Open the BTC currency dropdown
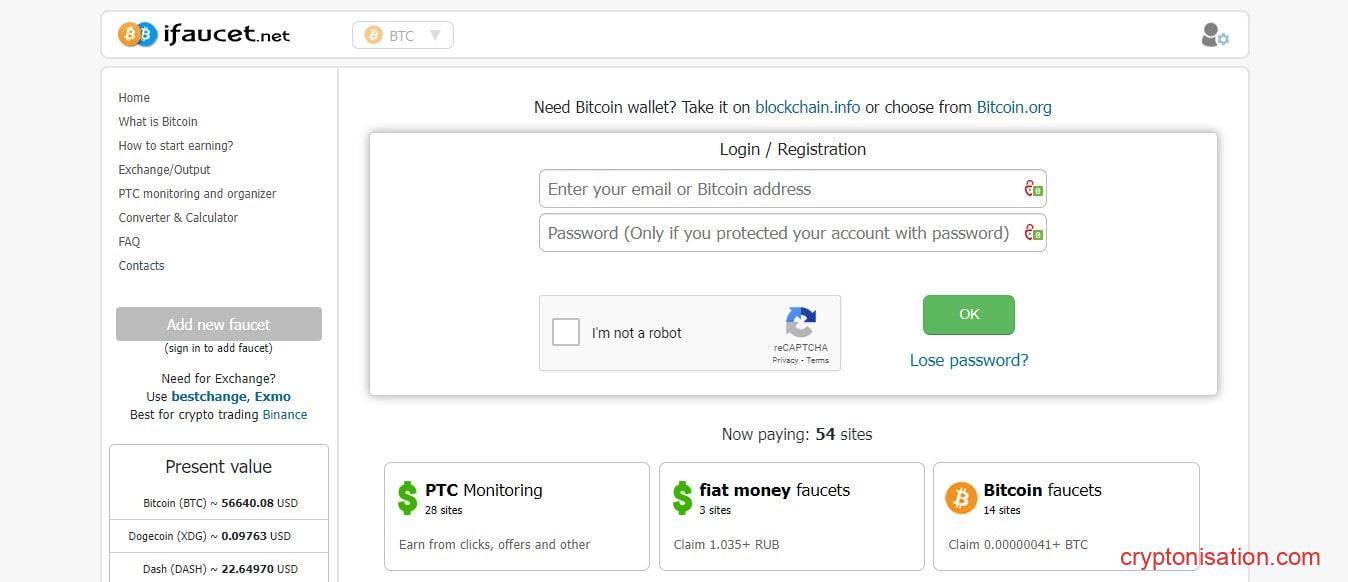 point(403,36)
